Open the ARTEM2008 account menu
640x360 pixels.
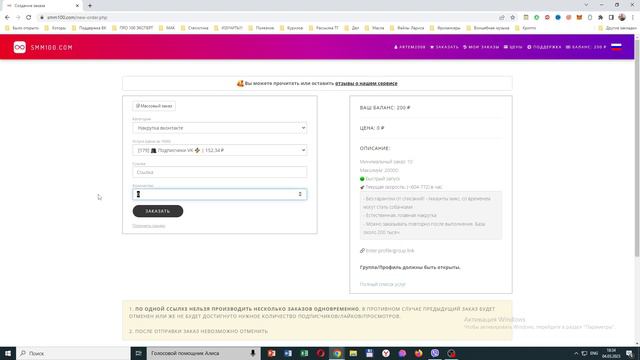pyautogui.click(x=409, y=47)
